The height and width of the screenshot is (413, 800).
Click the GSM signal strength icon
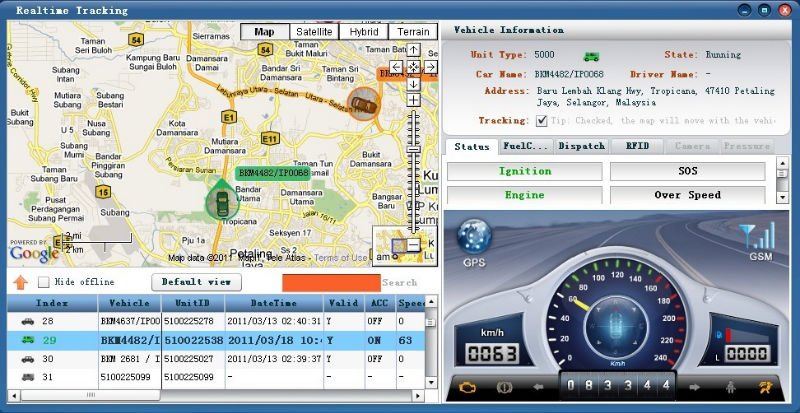click(x=758, y=236)
